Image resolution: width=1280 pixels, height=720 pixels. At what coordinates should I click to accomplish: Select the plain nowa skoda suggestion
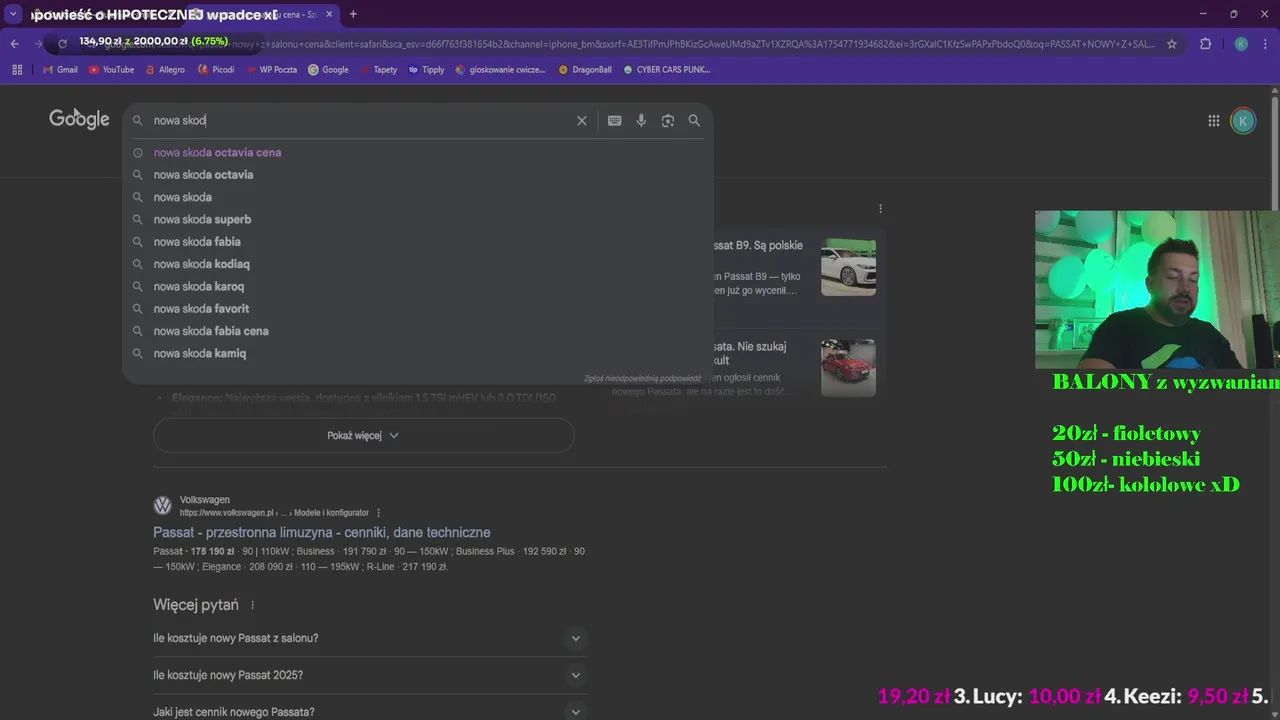(418, 197)
